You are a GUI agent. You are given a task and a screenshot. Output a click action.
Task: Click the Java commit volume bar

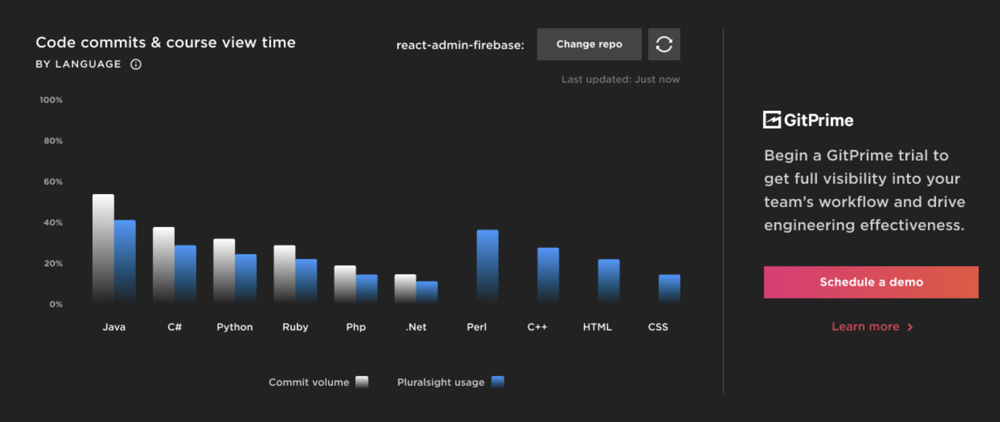pos(103,248)
